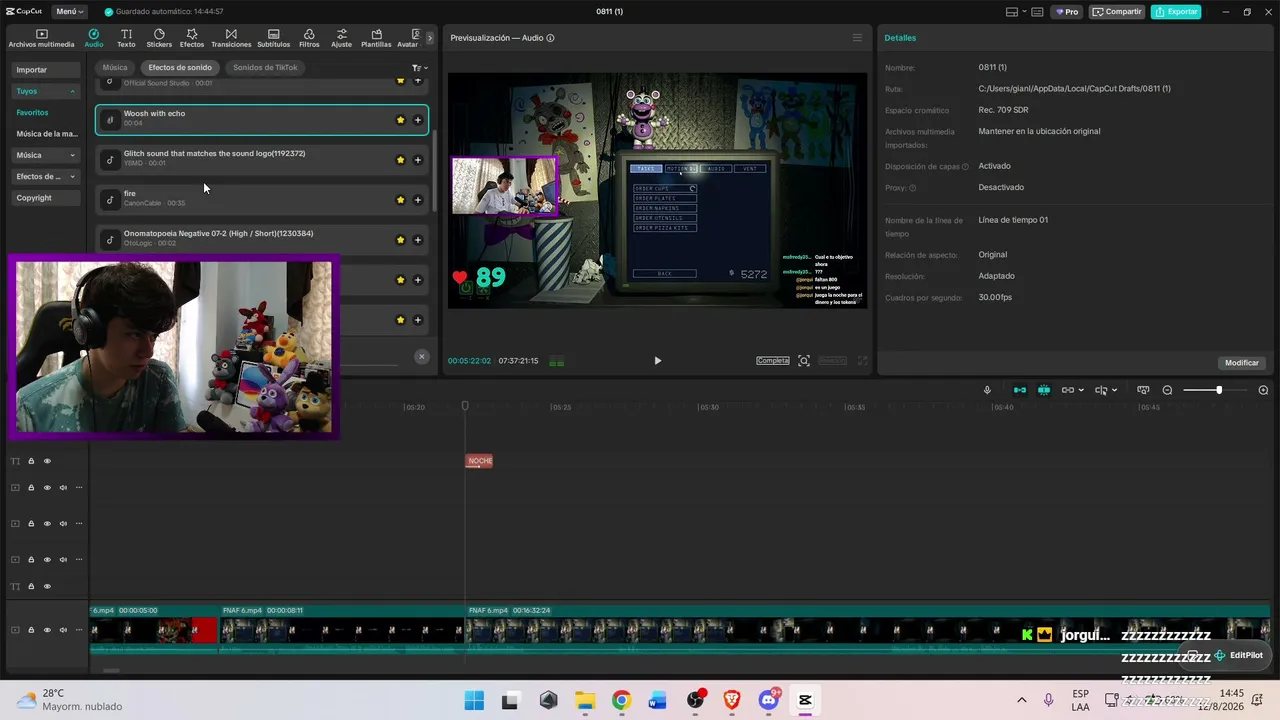Screen dimensions: 1280x720
Task: Collapse the Tuyos section
Action: click(72, 91)
